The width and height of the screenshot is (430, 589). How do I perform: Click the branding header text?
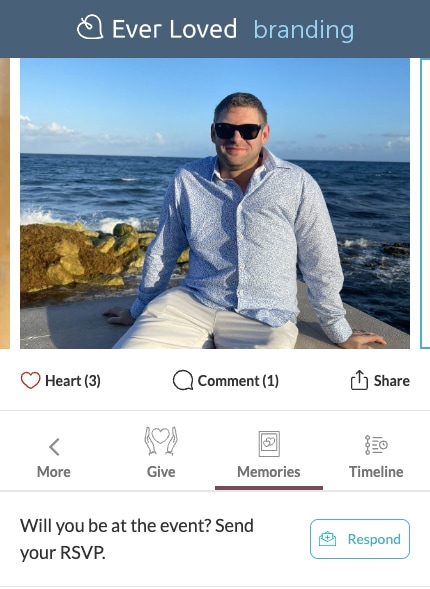[304, 29]
